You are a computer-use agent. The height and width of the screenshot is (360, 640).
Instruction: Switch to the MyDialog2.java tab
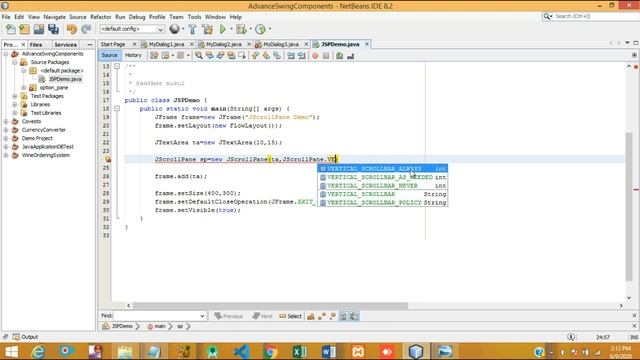(x=223, y=44)
